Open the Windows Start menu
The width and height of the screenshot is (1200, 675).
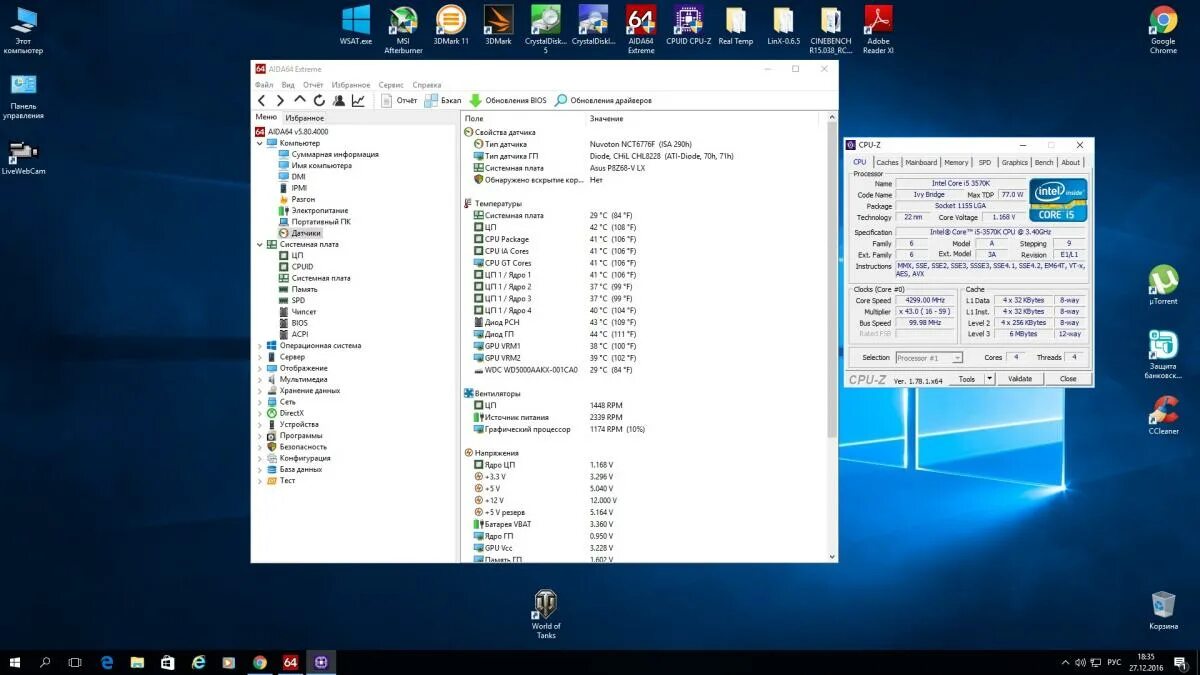16,662
